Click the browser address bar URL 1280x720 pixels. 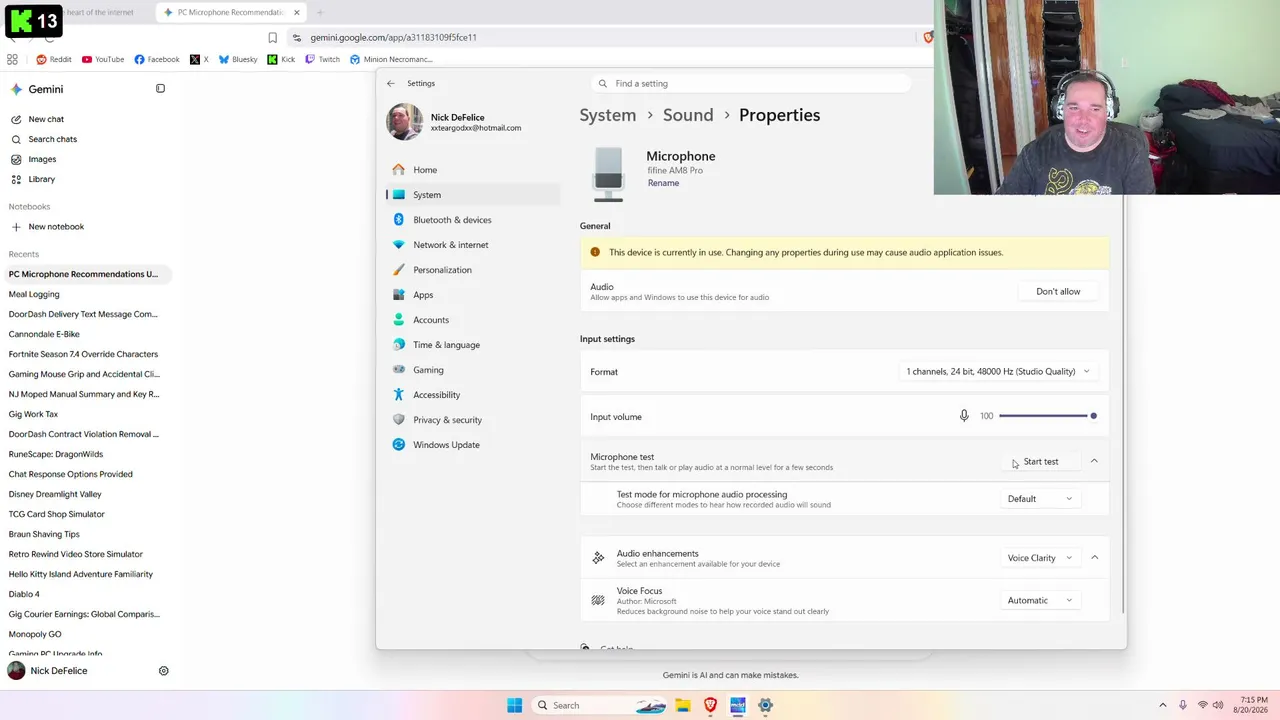[x=393, y=38]
